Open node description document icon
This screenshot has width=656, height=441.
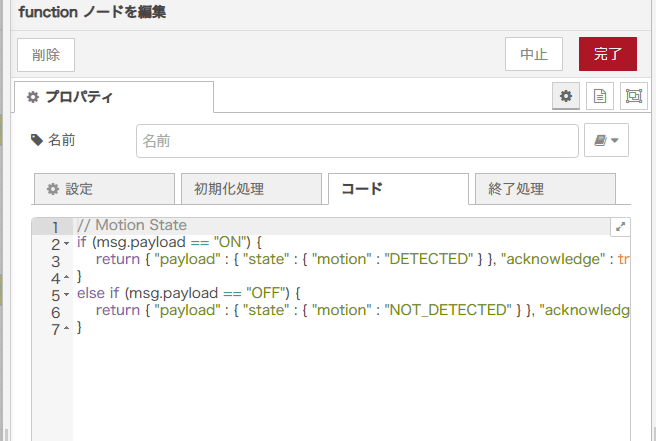coord(600,96)
